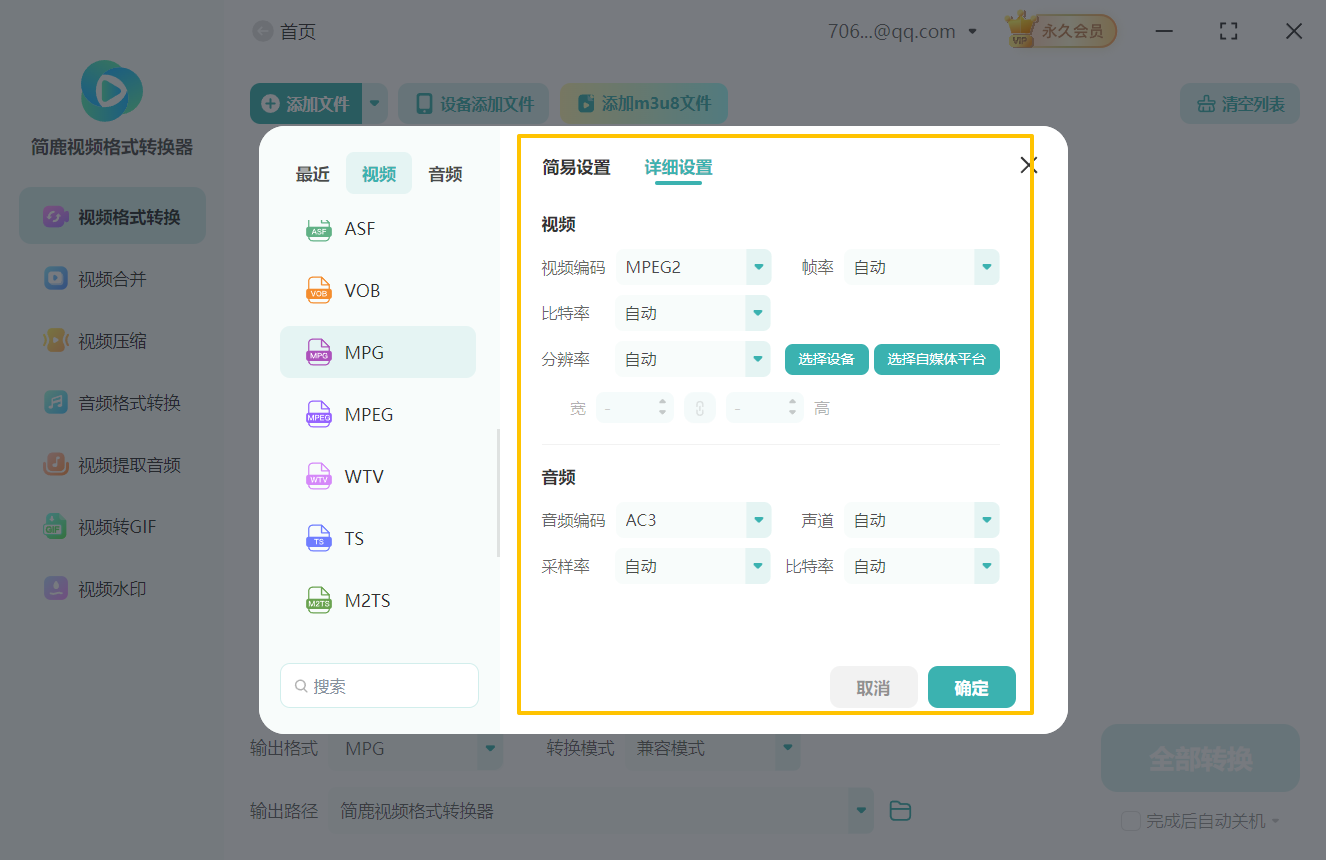Click the 搜索 search field
Image resolution: width=1326 pixels, height=860 pixels.
(x=379, y=685)
